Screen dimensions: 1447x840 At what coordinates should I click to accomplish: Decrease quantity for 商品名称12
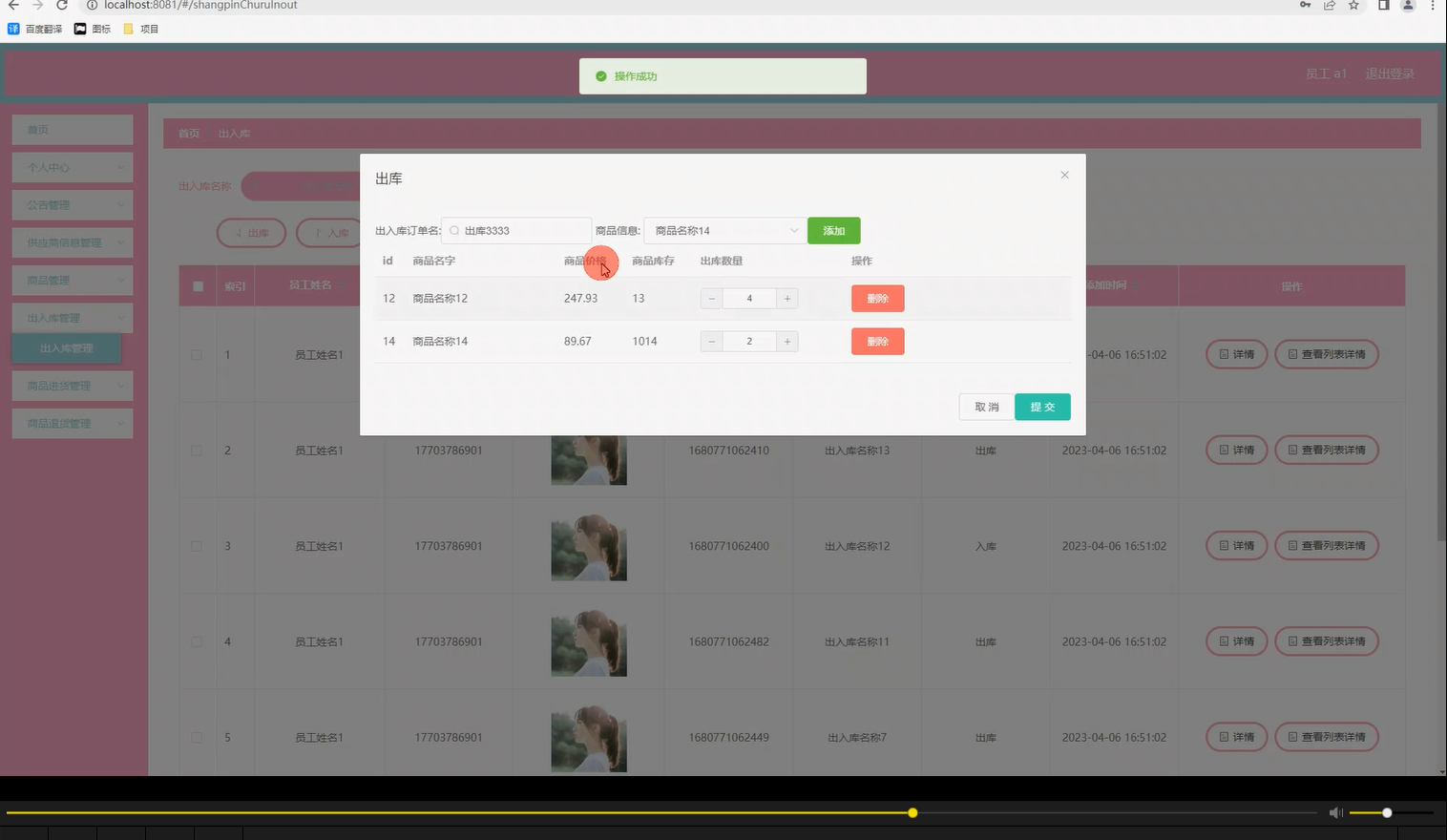(711, 299)
